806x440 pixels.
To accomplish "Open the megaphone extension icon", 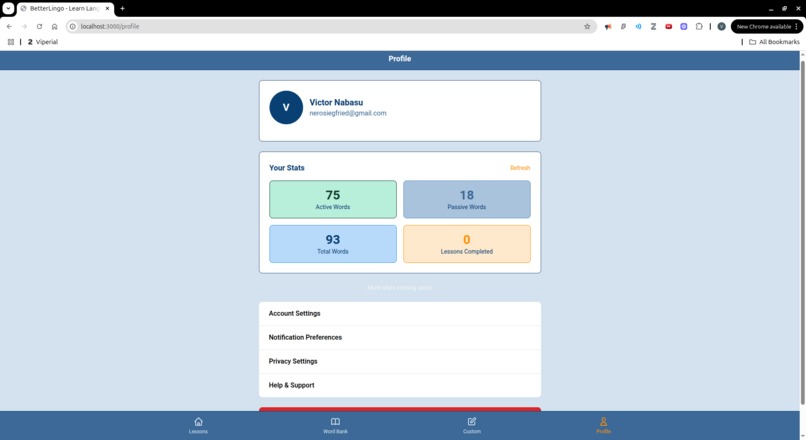I will click(x=608, y=26).
